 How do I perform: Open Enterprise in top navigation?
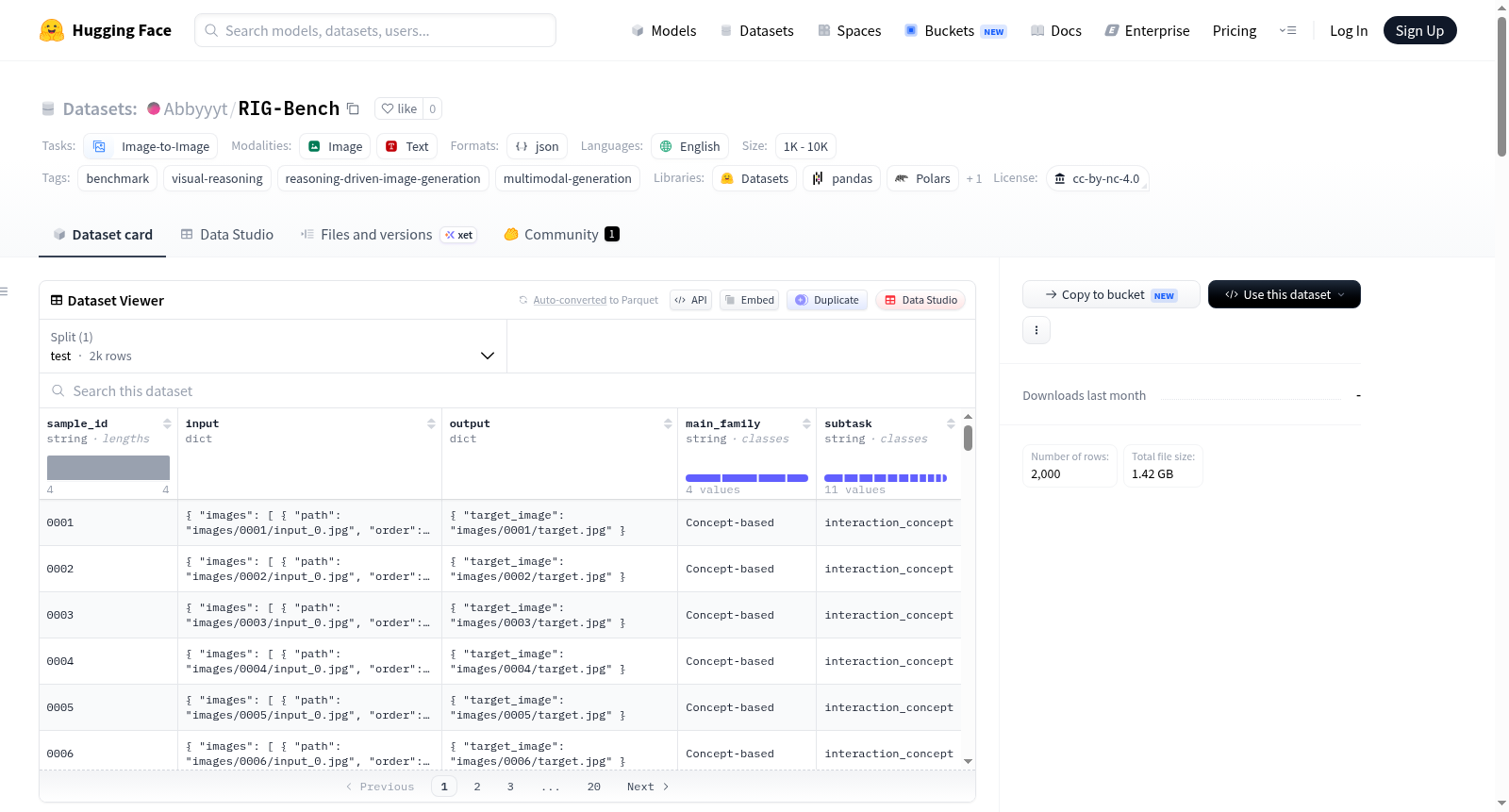point(1147,31)
